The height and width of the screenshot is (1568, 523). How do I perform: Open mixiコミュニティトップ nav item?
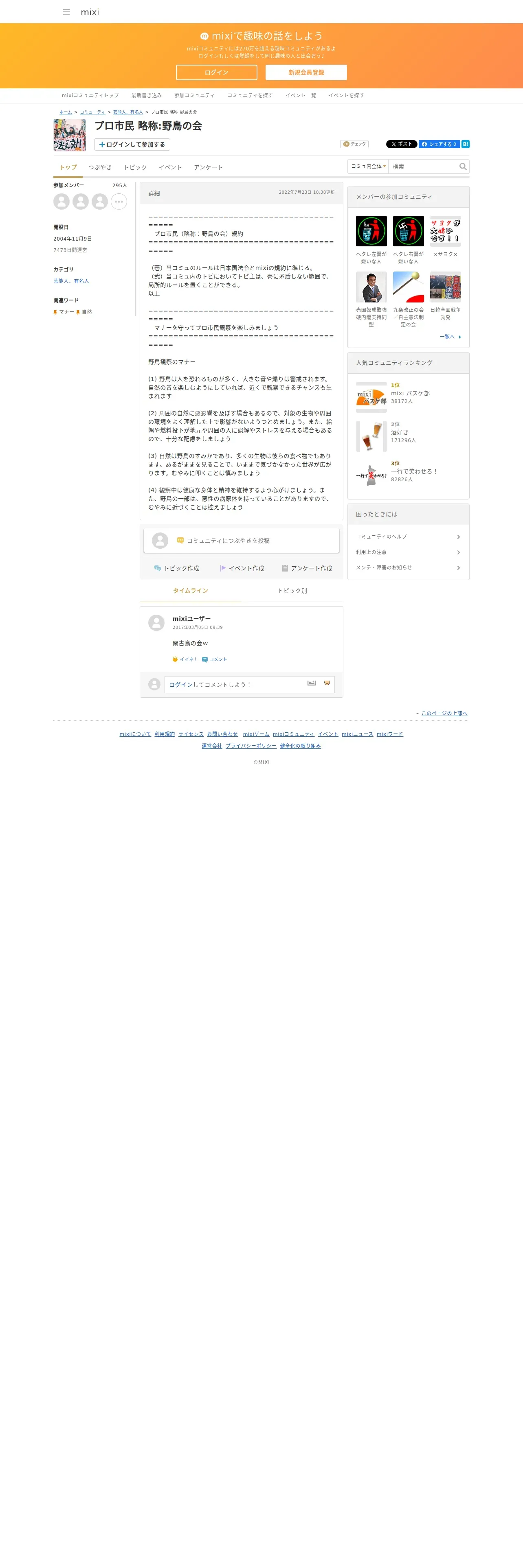coord(90,96)
